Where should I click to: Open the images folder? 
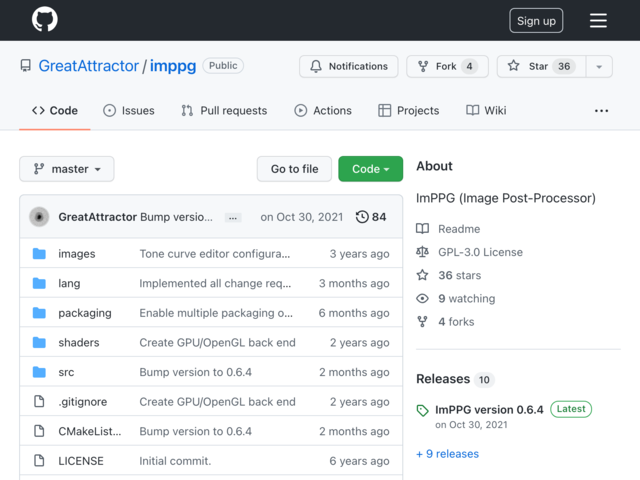pos(77,253)
